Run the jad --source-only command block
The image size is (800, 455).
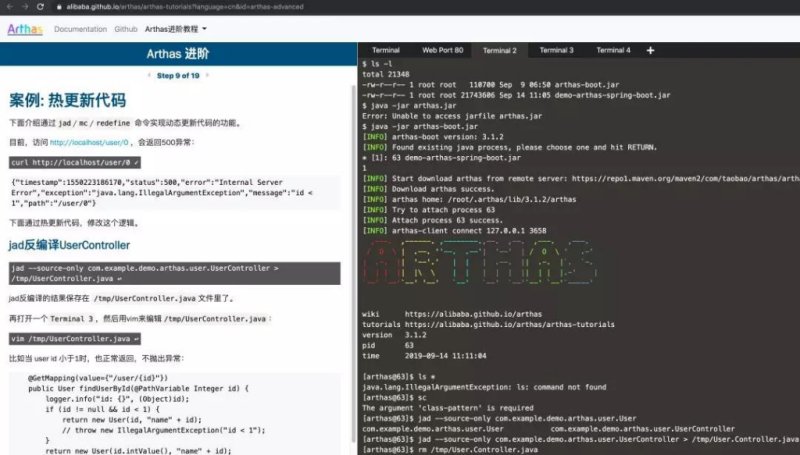pyautogui.click(x=174, y=273)
